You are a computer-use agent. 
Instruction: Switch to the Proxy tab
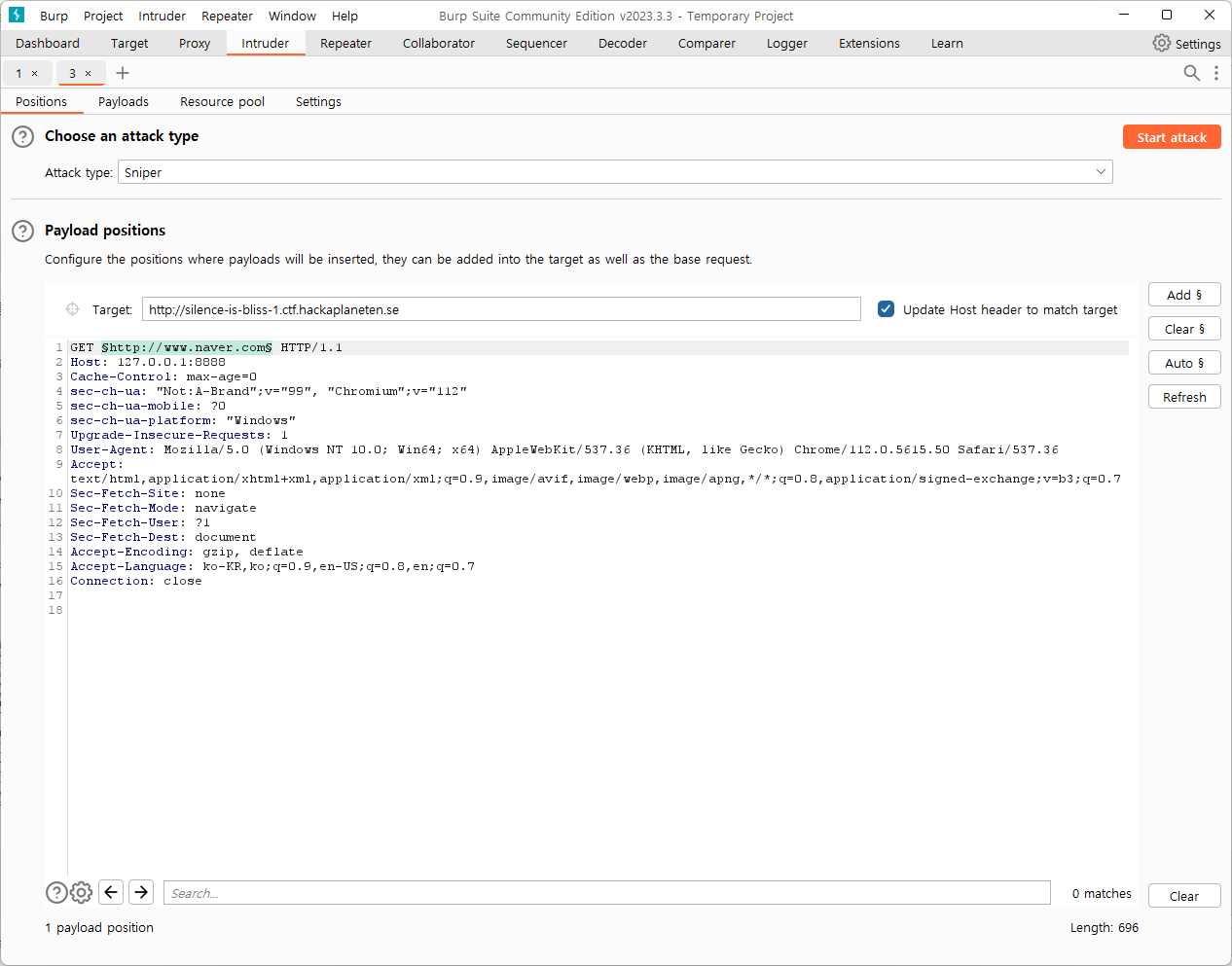click(195, 43)
